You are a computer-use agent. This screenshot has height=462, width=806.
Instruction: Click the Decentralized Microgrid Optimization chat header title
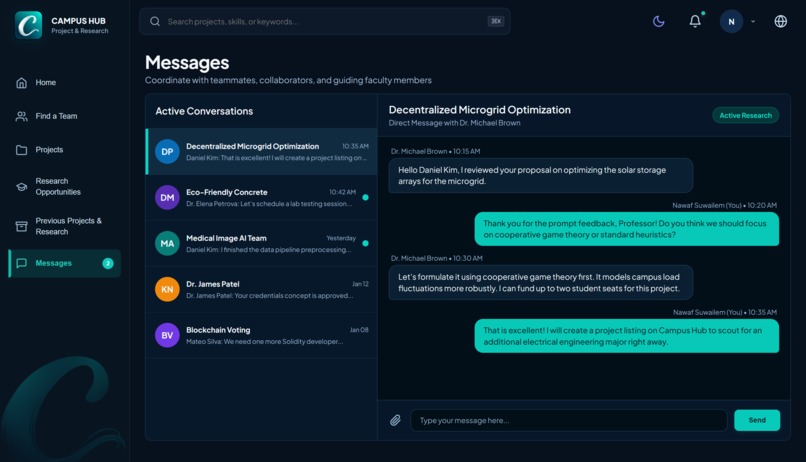480,110
